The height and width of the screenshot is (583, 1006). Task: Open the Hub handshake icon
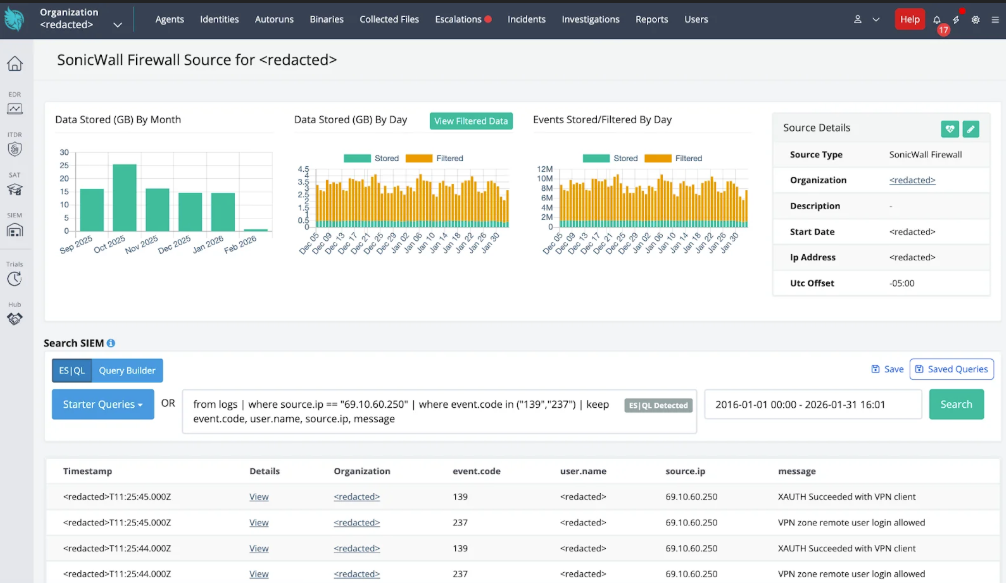click(x=15, y=318)
